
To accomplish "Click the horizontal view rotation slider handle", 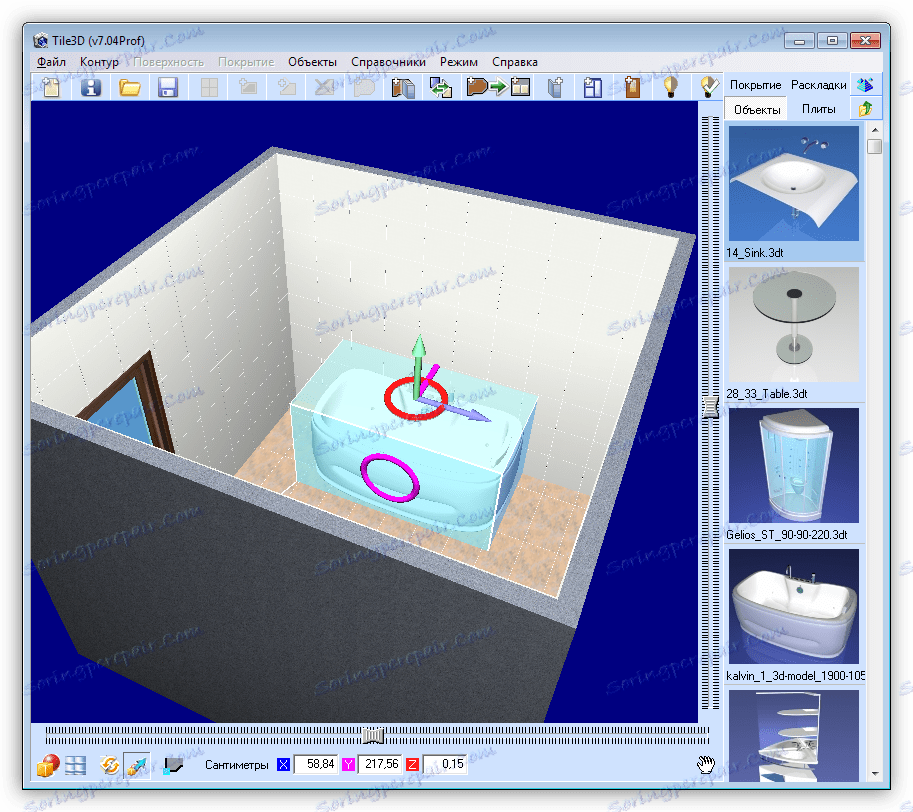I will point(373,736).
